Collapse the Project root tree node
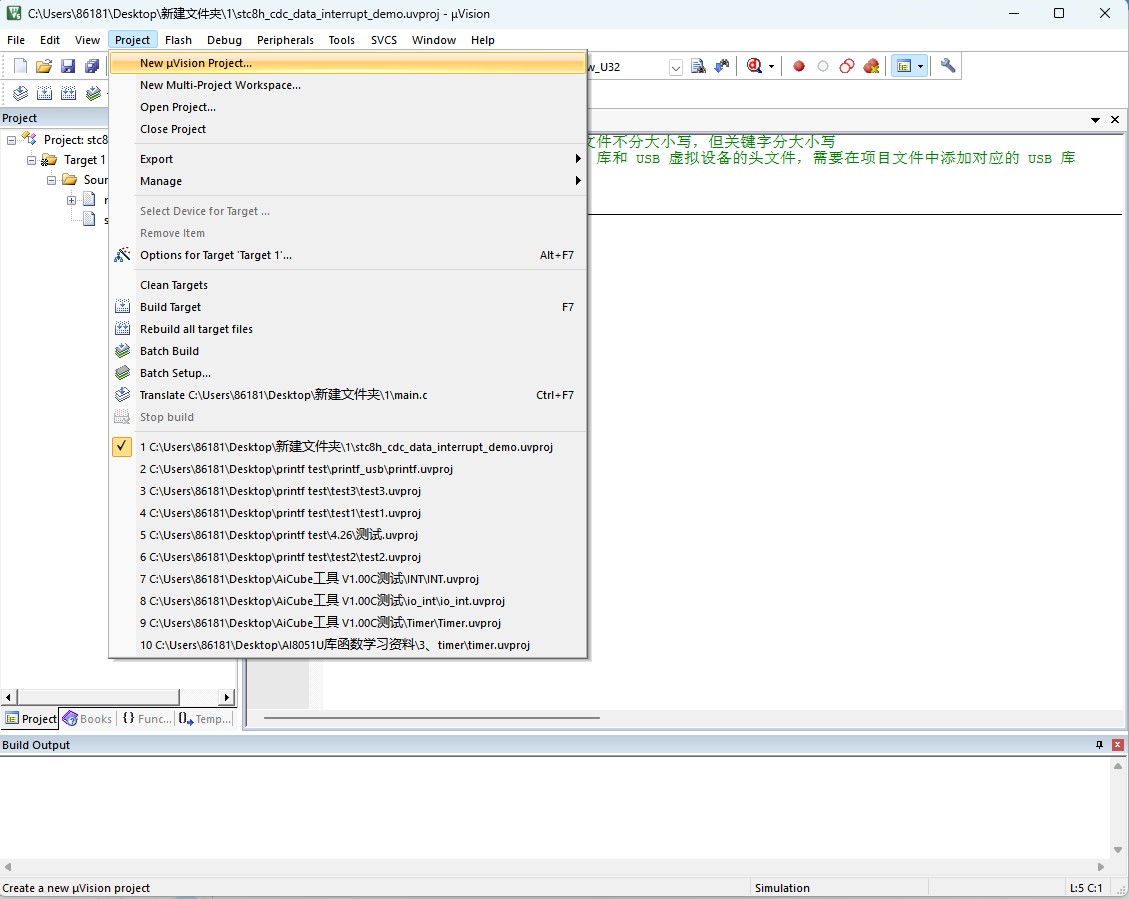 point(12,140)
